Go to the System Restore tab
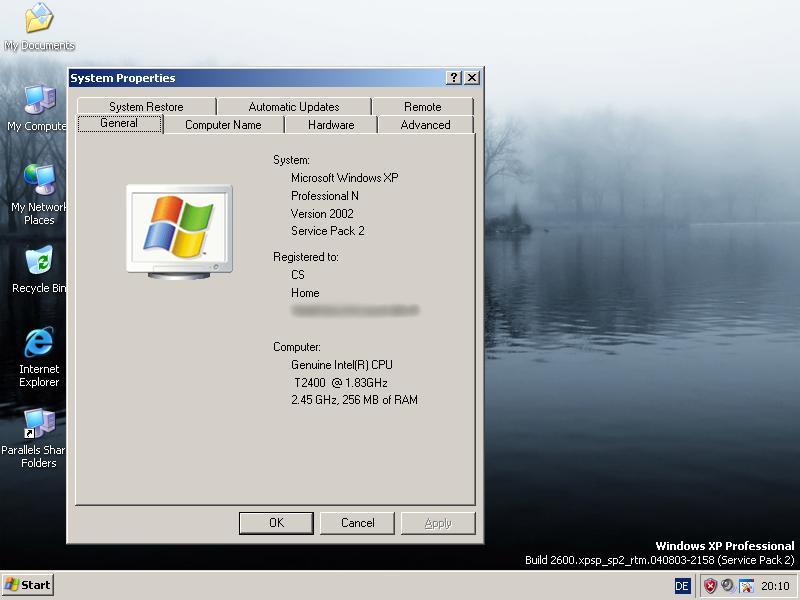This screenshot has width=800, height=600. point(146,107)
